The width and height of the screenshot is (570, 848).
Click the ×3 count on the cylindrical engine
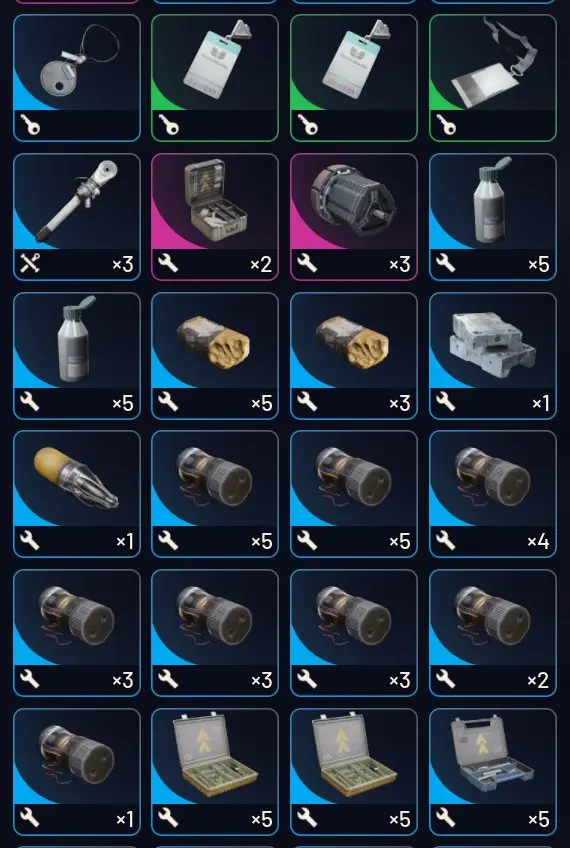[400, 264]
